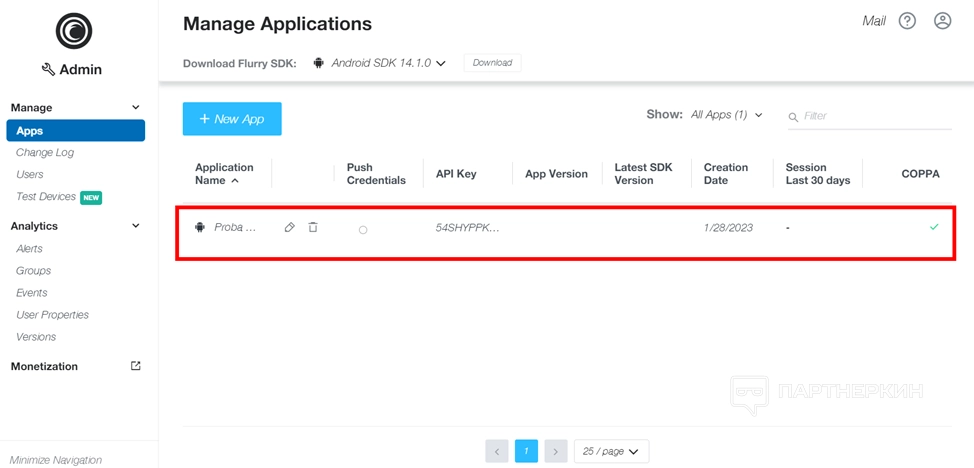Go to Test Devices menu item
Screen dimensions: 974x468
click(x=46, y=197)
